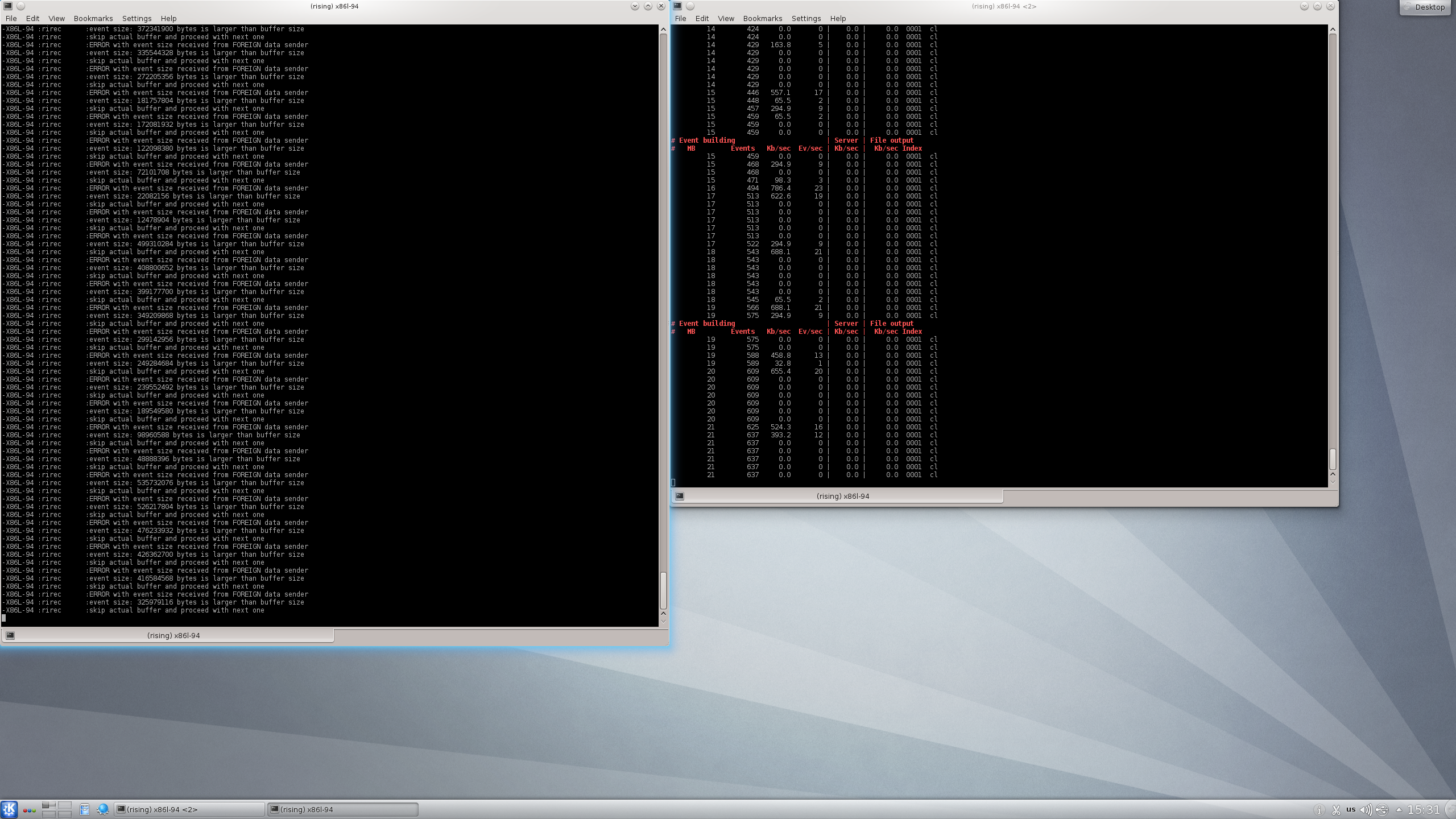The height and width of the screenshot is (819, 1456).
Task: Open the file manager cabinet icon
Action: [85, 809]
